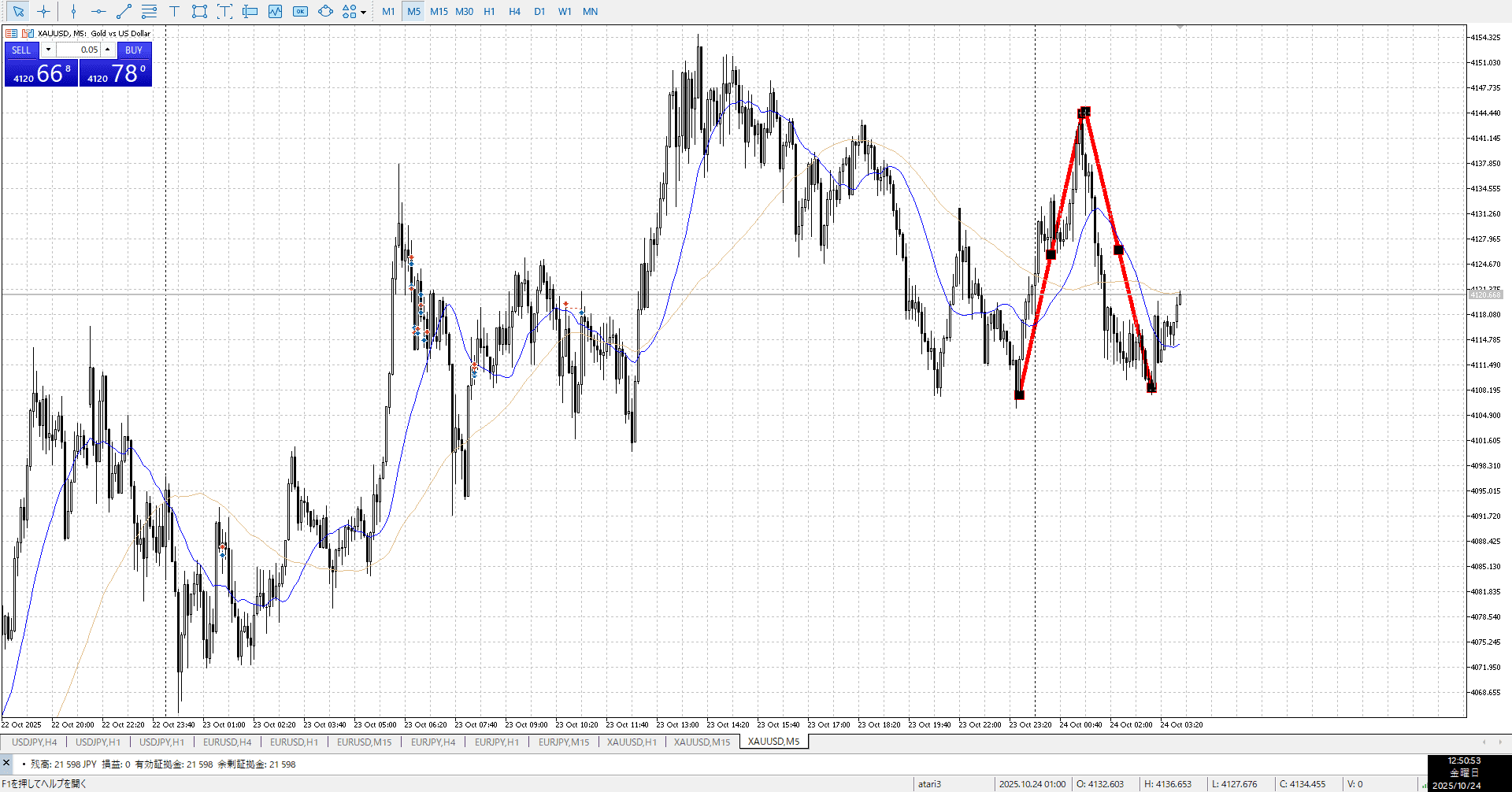Image resolution: width=1512 pixels, height=792 pixels.
Task: Select the crosshair tool
Action: click(44, 11)
